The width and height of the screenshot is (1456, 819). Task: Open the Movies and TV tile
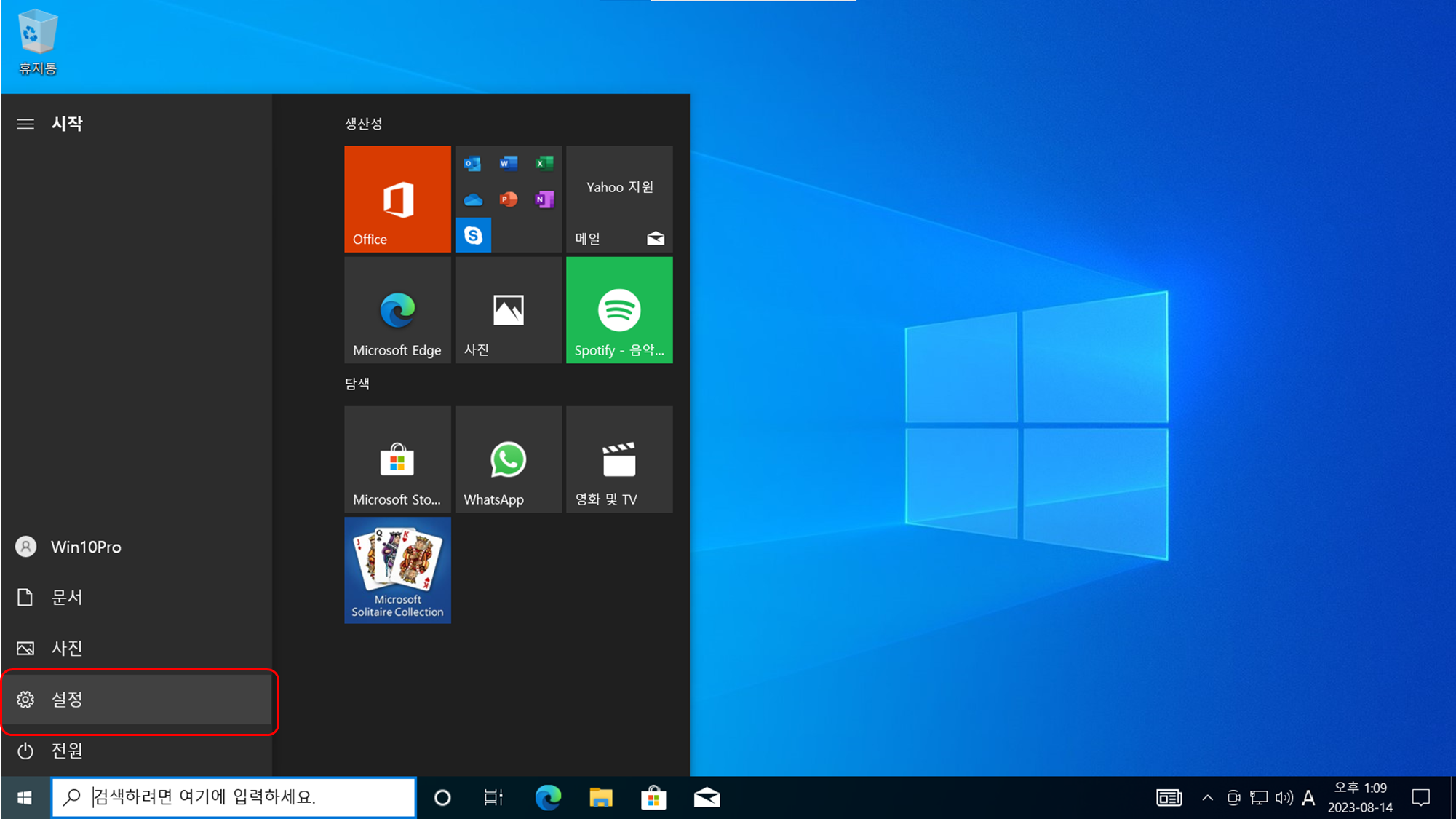tap(619, 459)
